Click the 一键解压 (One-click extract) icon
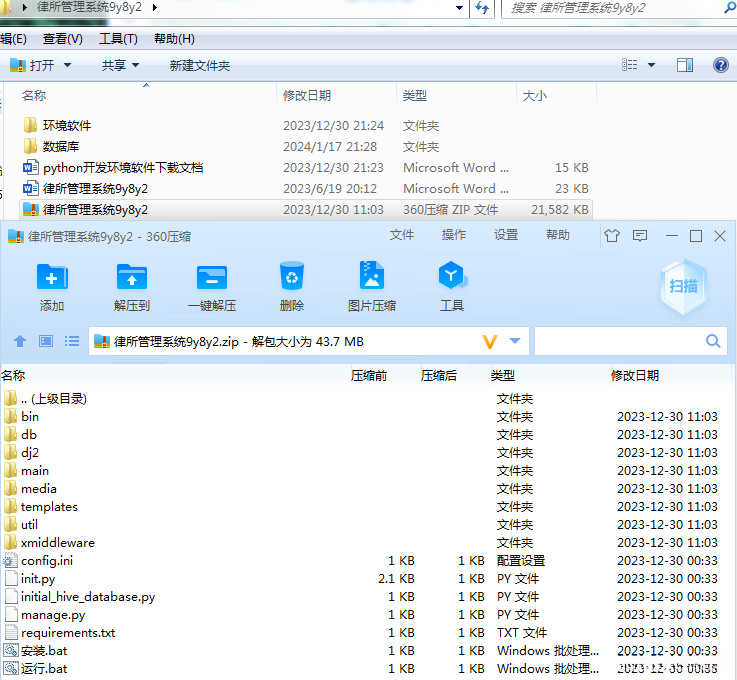This screenshot has width=737, height=680. [212, 277]
